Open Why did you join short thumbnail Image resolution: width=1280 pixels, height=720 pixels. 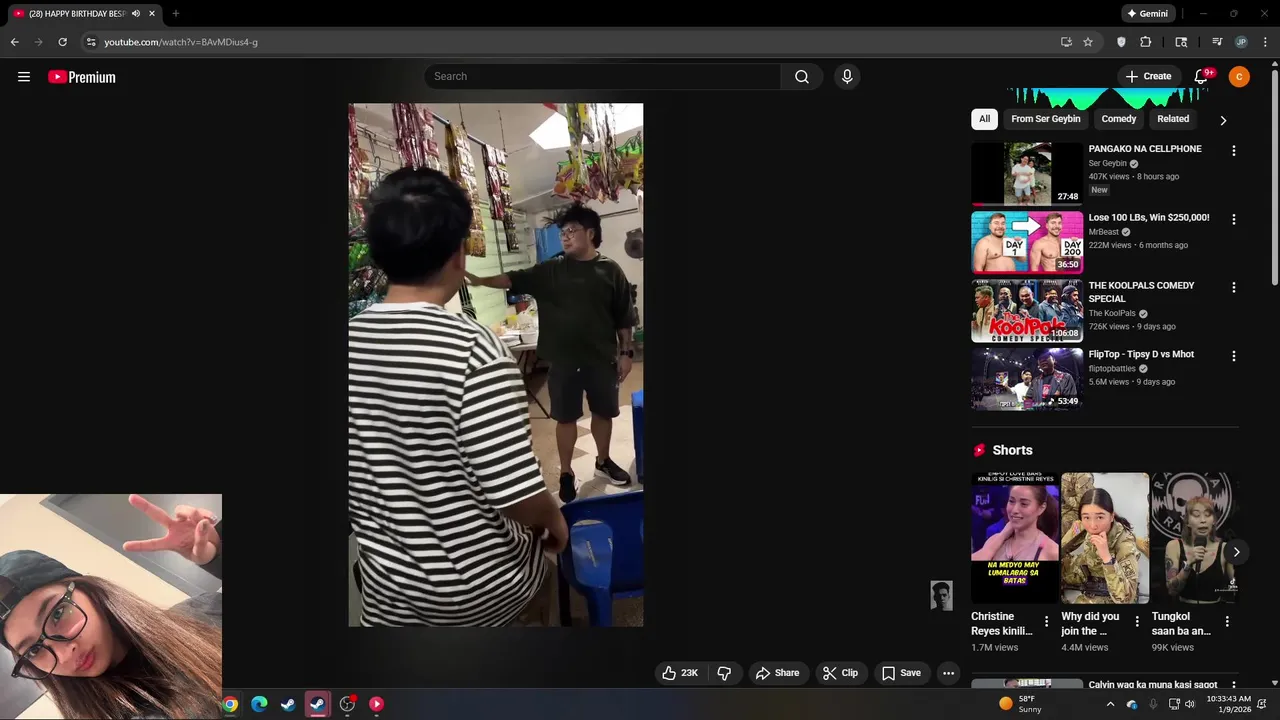point(1105,538)
